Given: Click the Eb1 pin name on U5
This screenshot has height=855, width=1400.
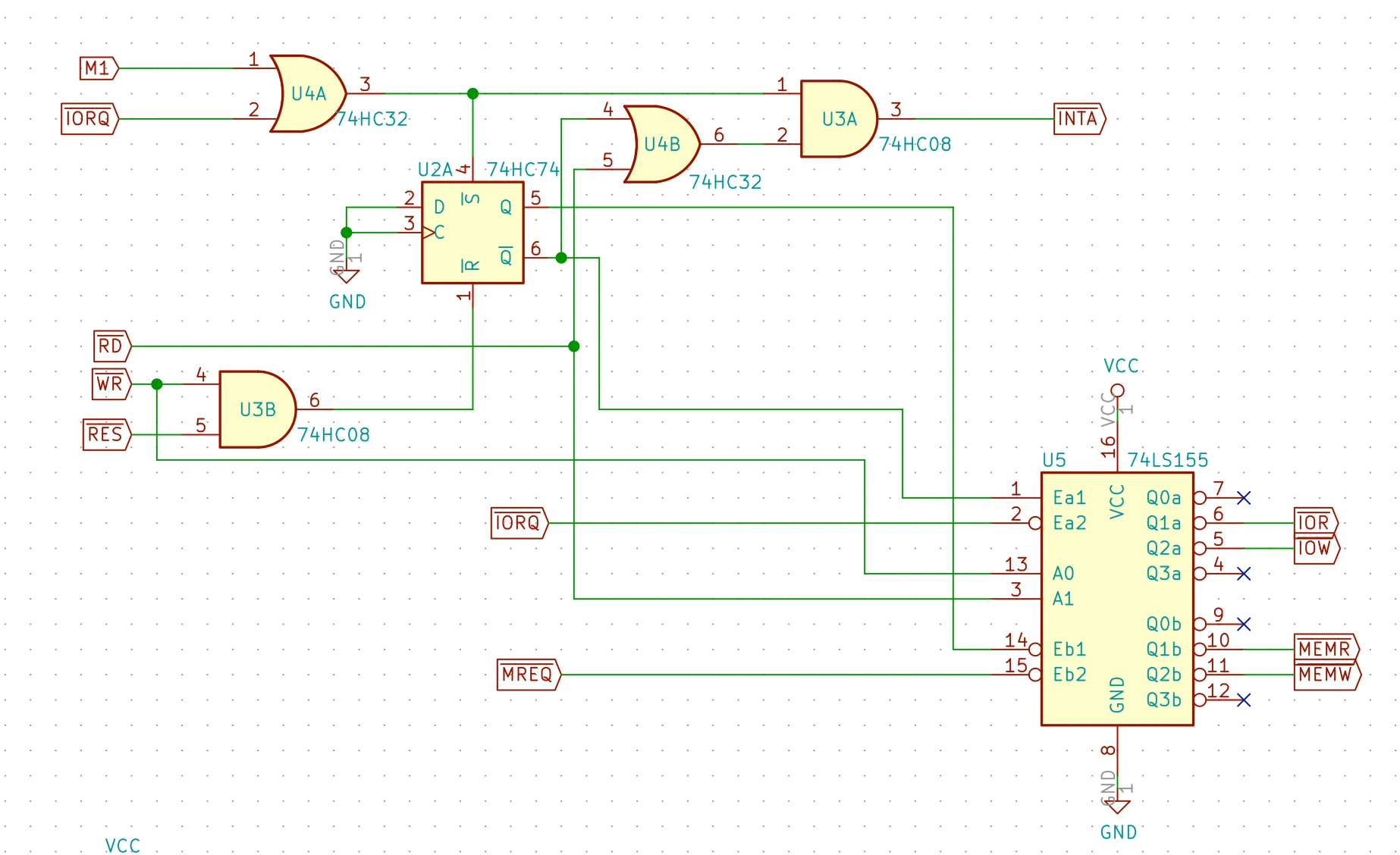Looking at the screenshot, I should point(1069,650).
